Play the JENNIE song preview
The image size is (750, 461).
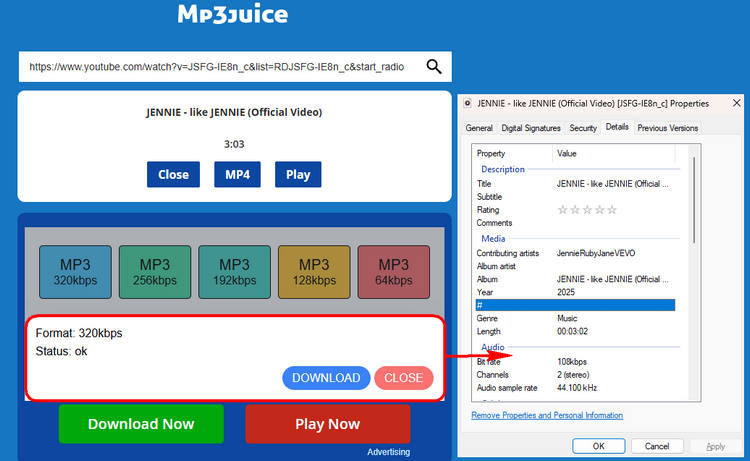point(298,175)
